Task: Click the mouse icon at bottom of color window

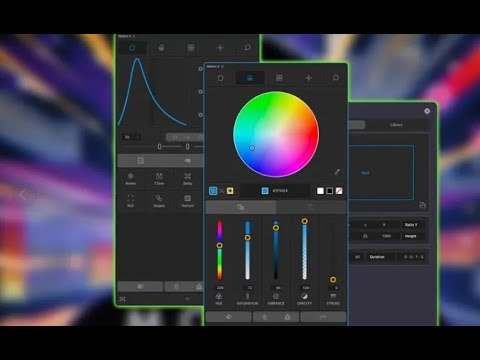Action: click(264, 317)
